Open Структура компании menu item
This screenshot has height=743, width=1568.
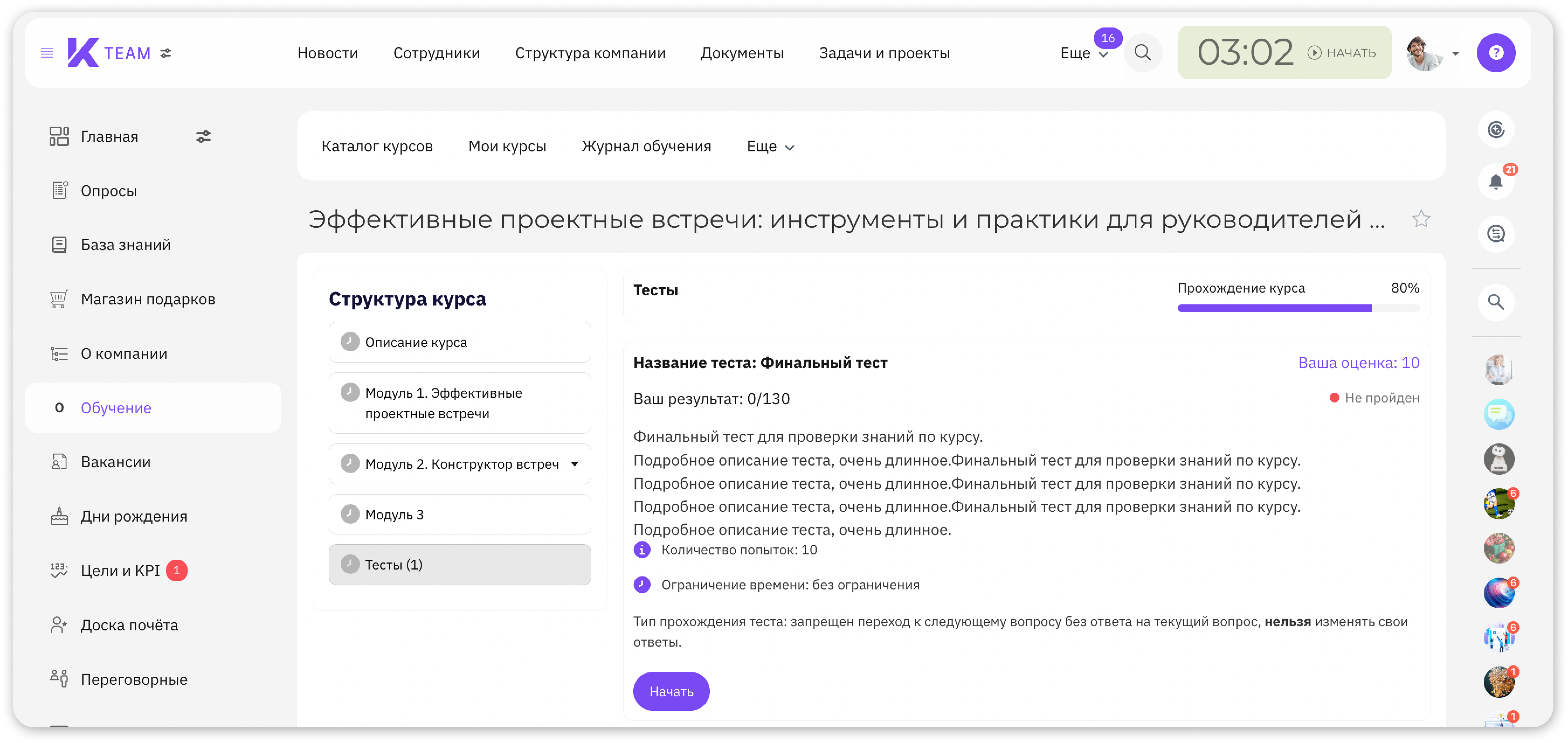[590, 53]
